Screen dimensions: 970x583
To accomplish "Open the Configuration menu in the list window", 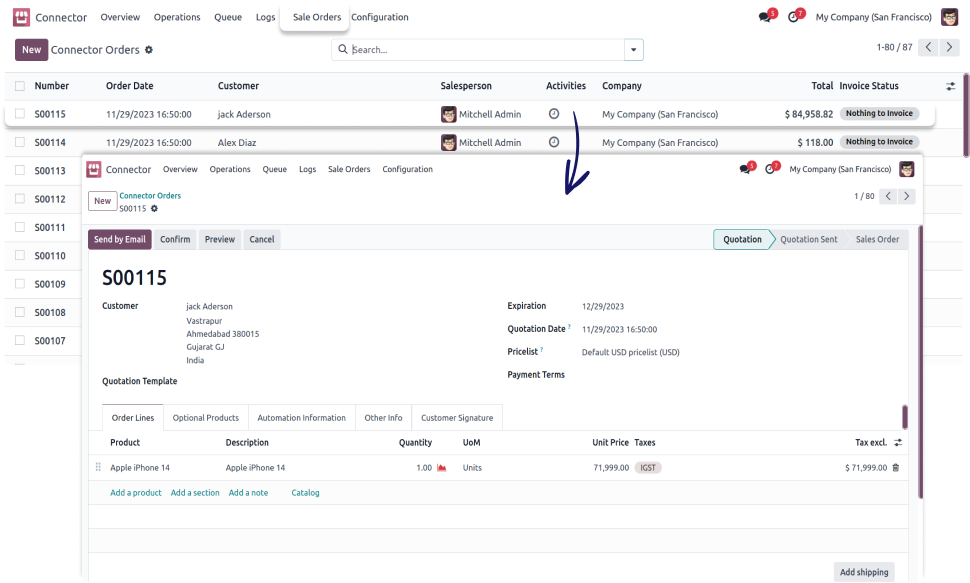I will (x=380, y=17).
